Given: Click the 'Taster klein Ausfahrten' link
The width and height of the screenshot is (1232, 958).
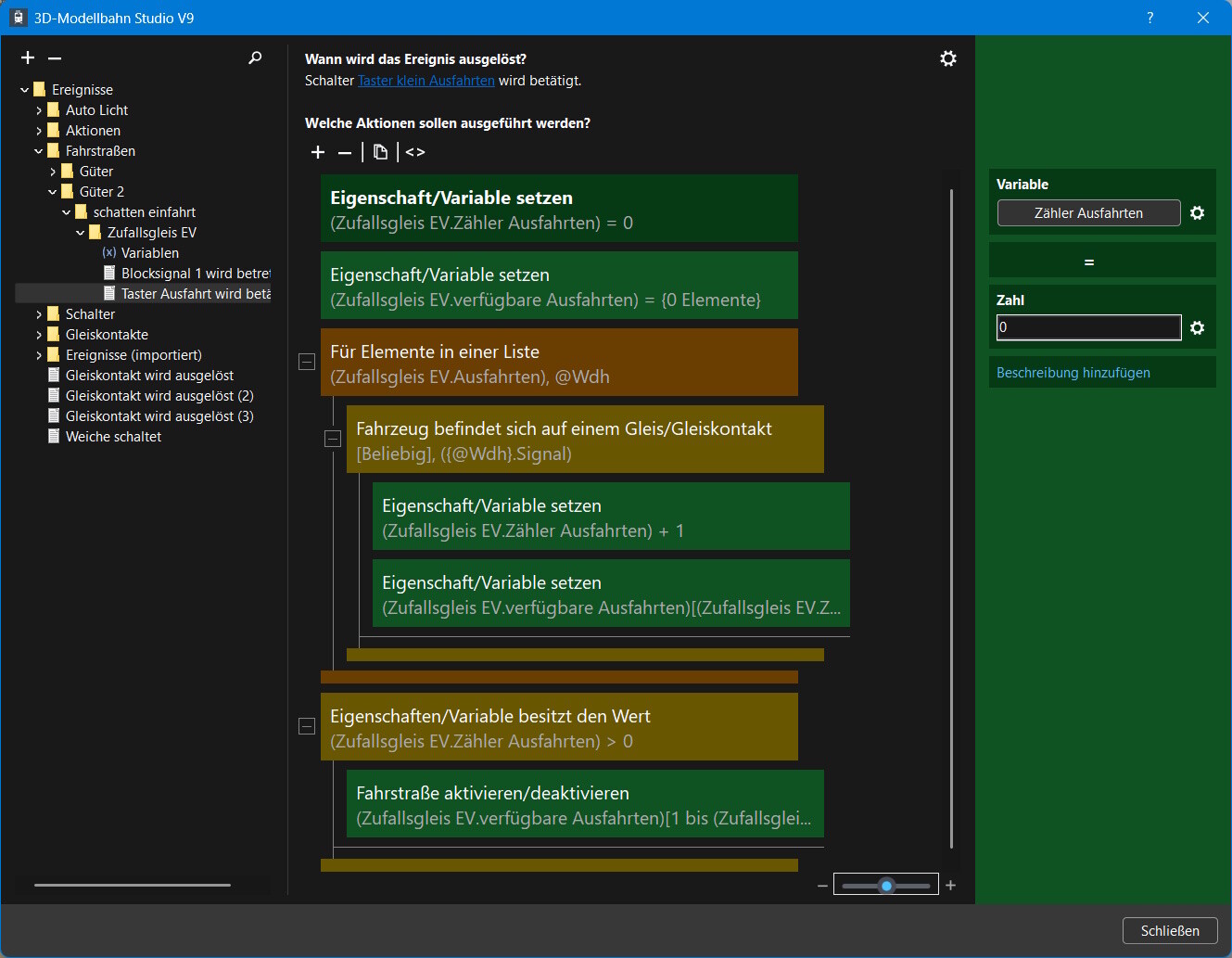Looking at the screenshot, I should pyautogui.click(x=426, y=81).
